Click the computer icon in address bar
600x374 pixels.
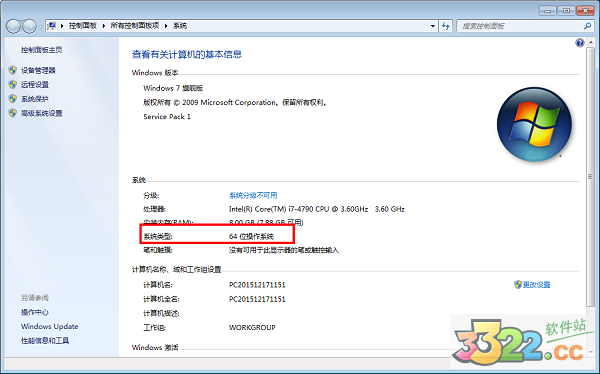point(52,26)
